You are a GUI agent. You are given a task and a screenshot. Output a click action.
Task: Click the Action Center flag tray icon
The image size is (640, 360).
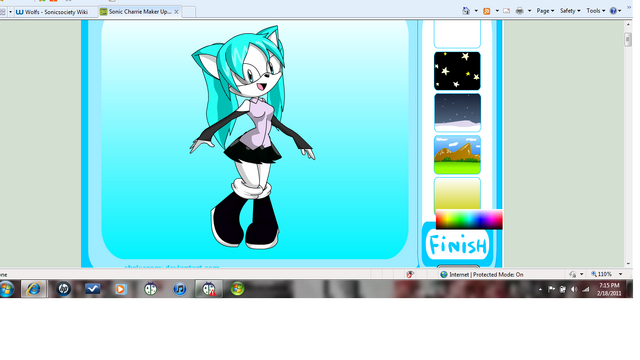point(551,289)
